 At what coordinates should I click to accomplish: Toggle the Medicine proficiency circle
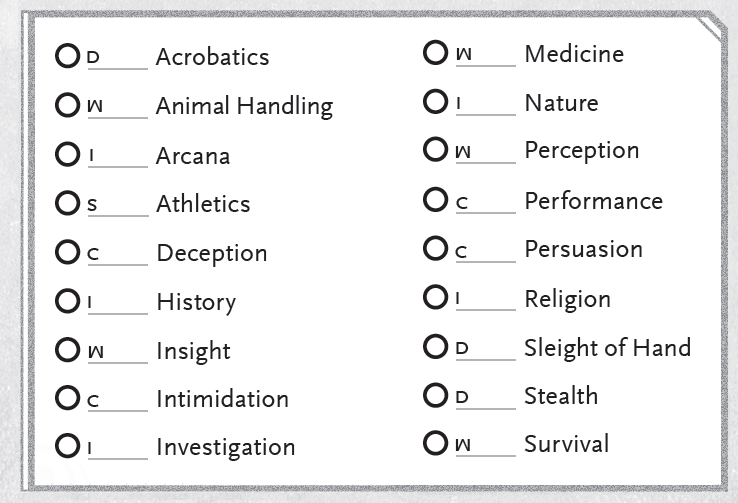tap(436, 53)
